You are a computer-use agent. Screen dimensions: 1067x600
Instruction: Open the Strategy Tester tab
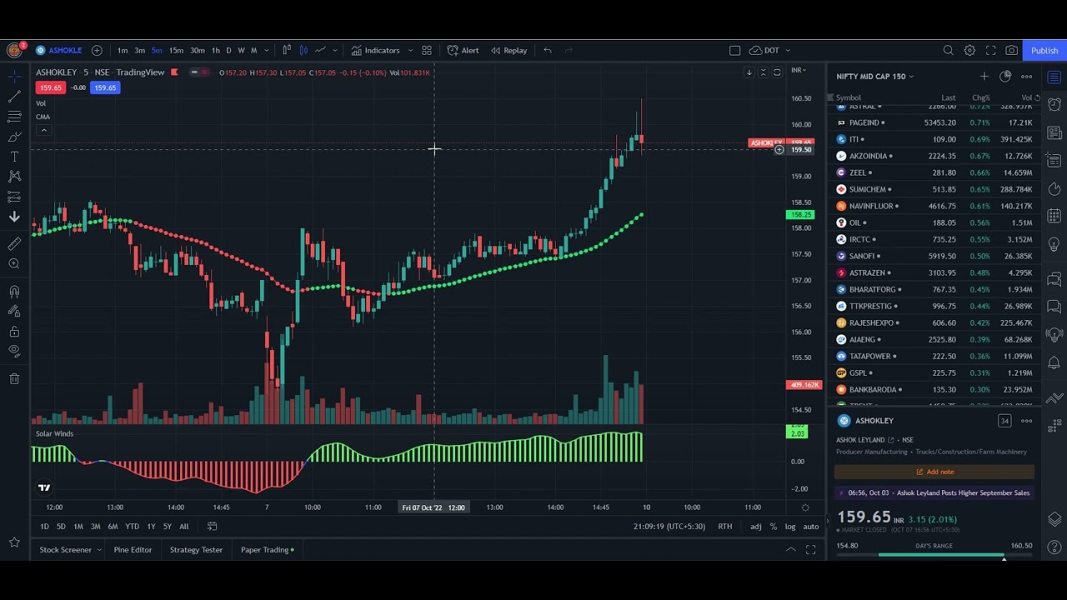196,550
